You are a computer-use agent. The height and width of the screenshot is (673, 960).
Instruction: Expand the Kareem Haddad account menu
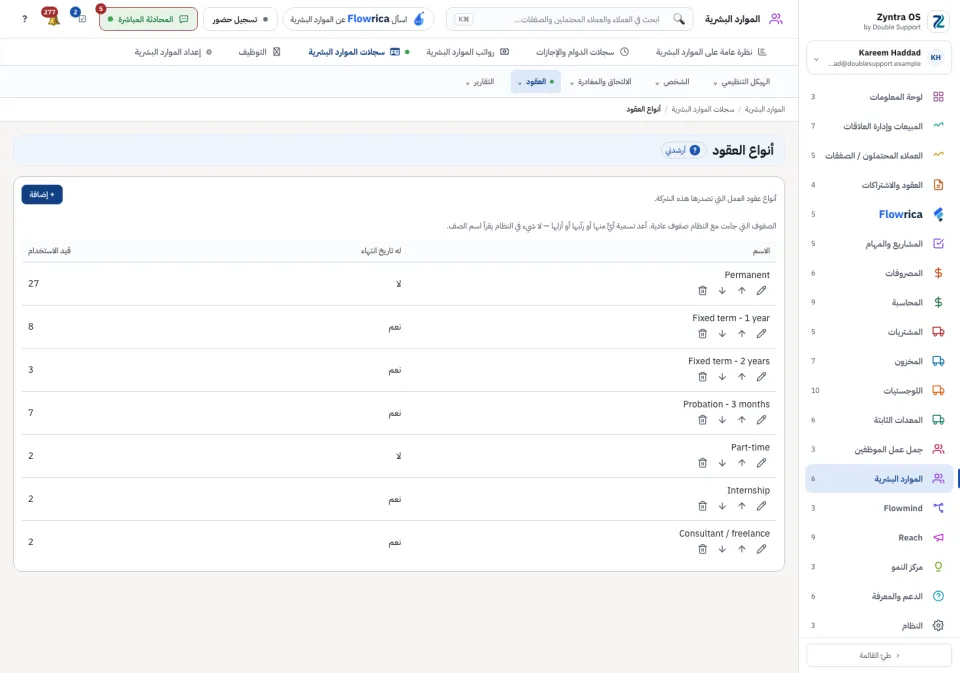click(x=878, y=58)
